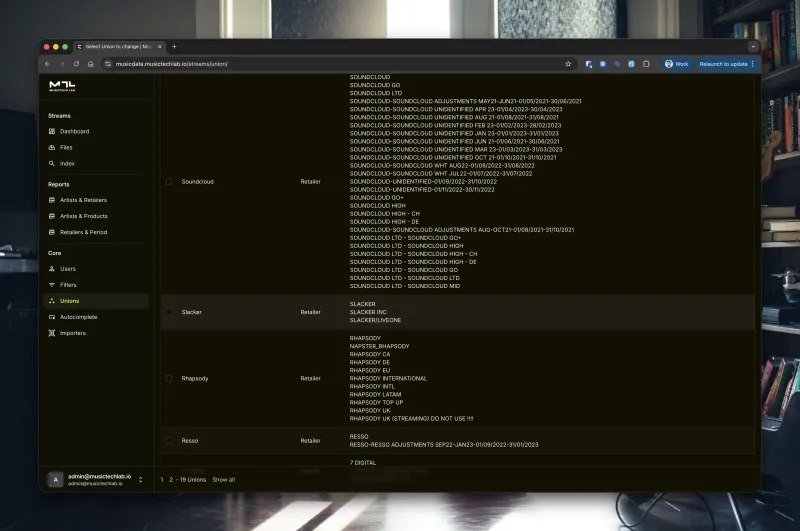Image resolution: width=800 pixels, height=531 pixels.
Task: Open the Resso union link
Action: click(x=190, y=441)
